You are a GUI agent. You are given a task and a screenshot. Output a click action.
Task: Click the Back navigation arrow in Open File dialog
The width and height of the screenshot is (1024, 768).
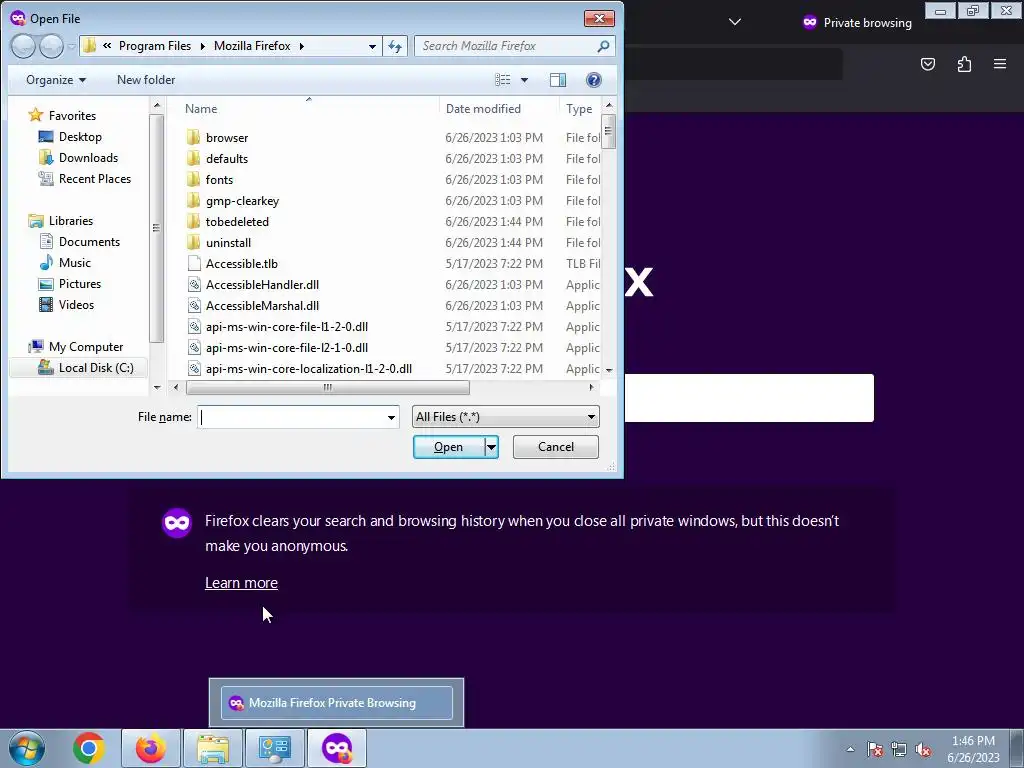(x=24, y=46)
